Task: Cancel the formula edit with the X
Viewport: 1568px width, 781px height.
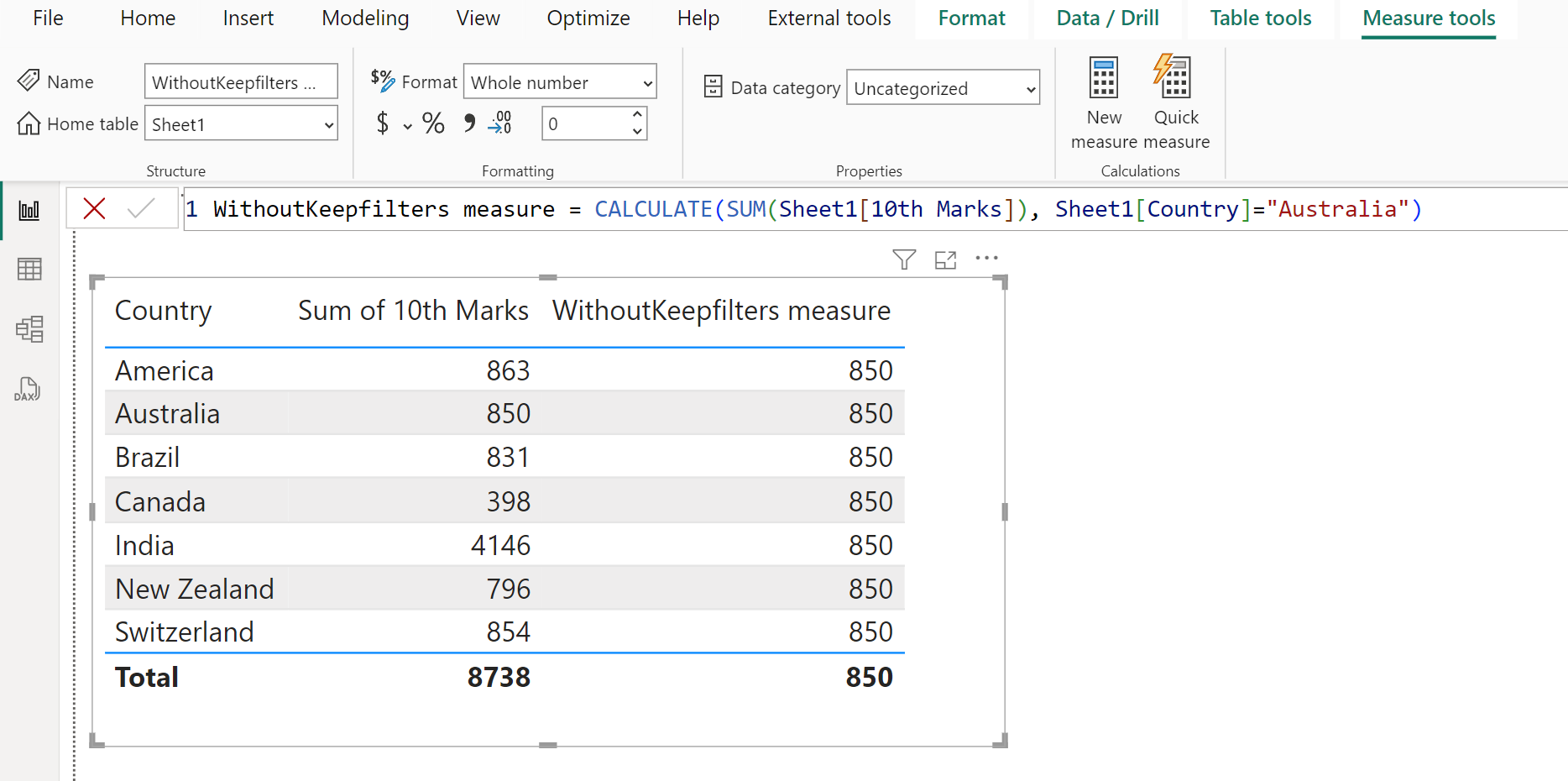Action: 94,207
